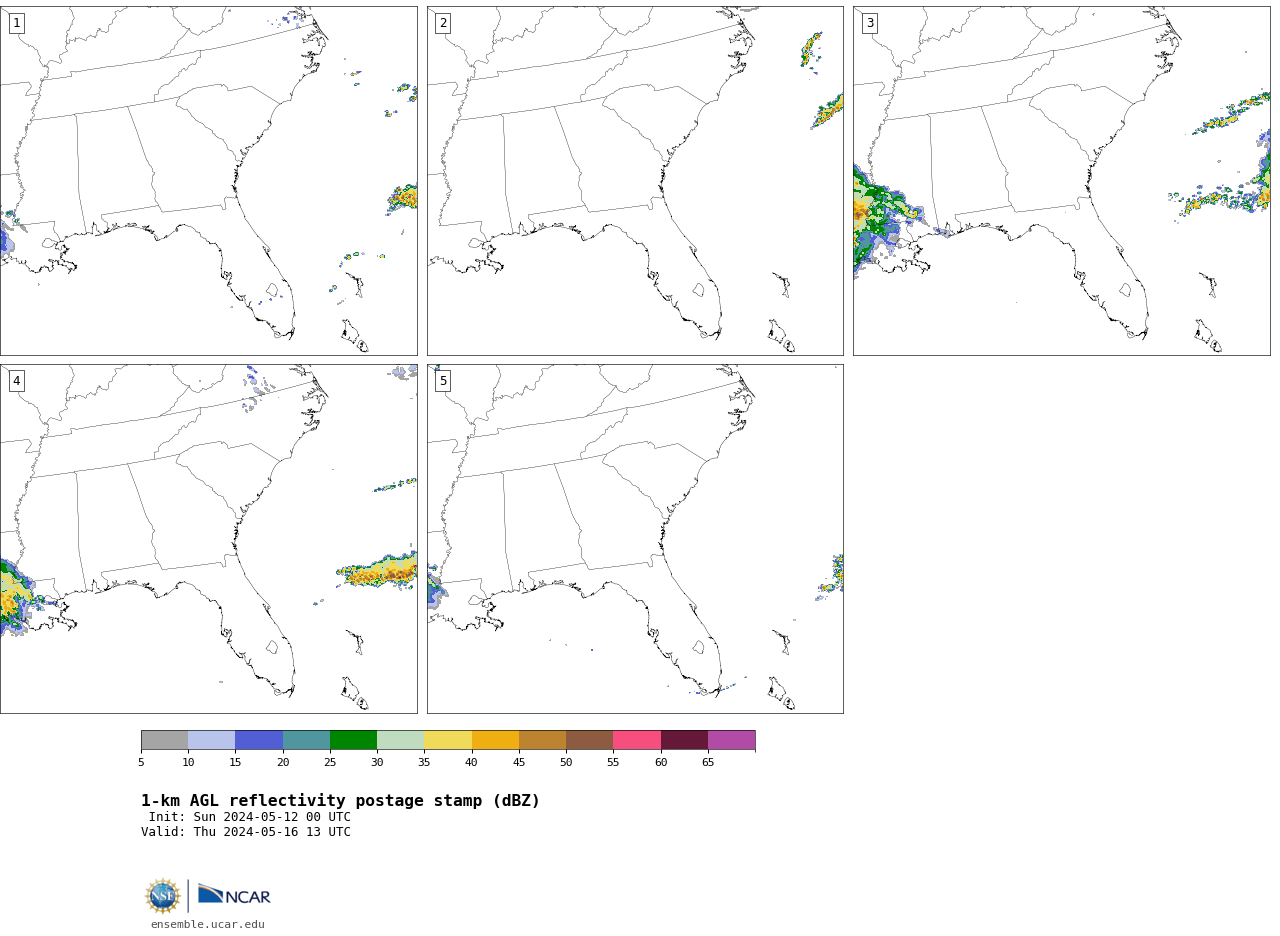Click the dark green 25-30 dBZ swatch
Screen dimensions: 1280x936
(353, 740)
